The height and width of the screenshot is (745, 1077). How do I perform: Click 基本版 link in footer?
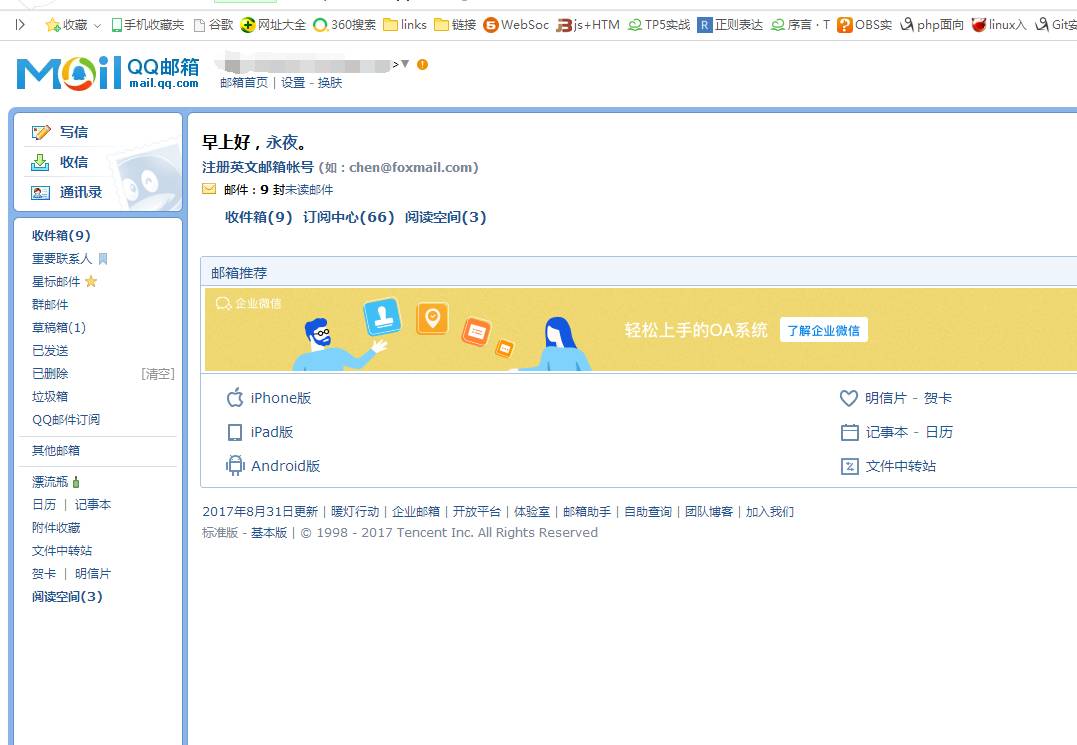269,533
